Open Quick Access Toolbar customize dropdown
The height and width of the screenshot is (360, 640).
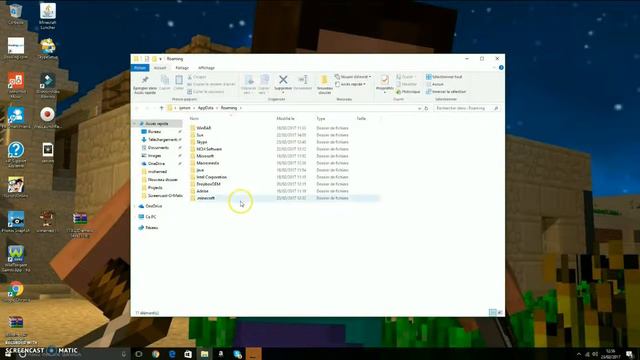point(160,59)
